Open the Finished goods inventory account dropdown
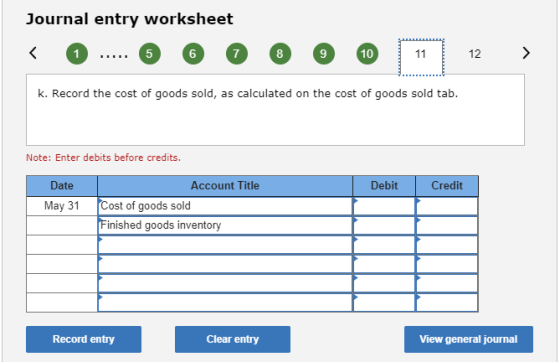560x362 pixels. [225, 225]
